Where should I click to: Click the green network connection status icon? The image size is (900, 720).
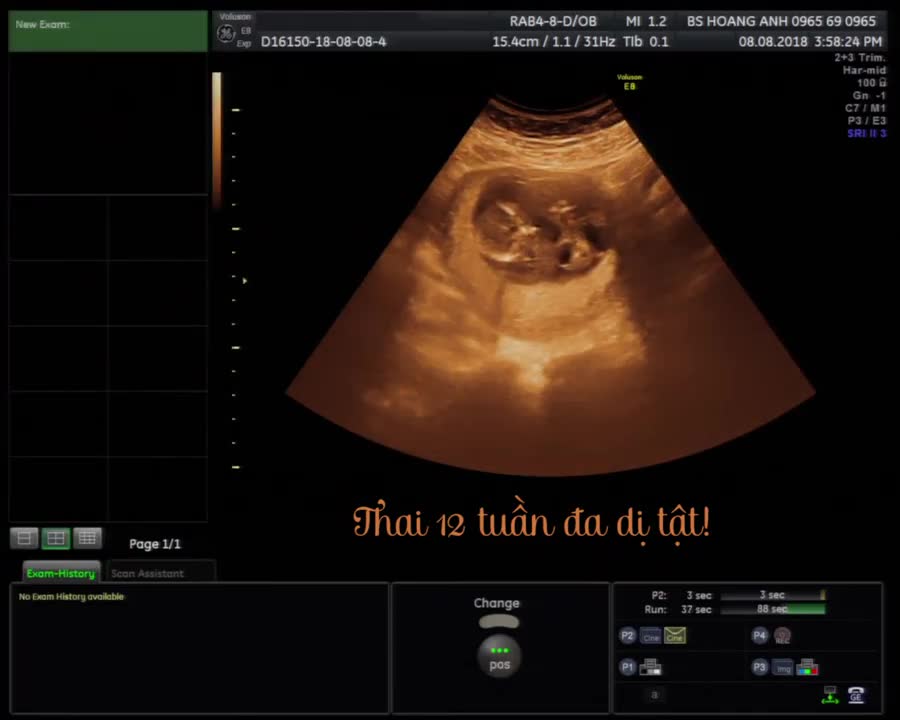point(830,695)
